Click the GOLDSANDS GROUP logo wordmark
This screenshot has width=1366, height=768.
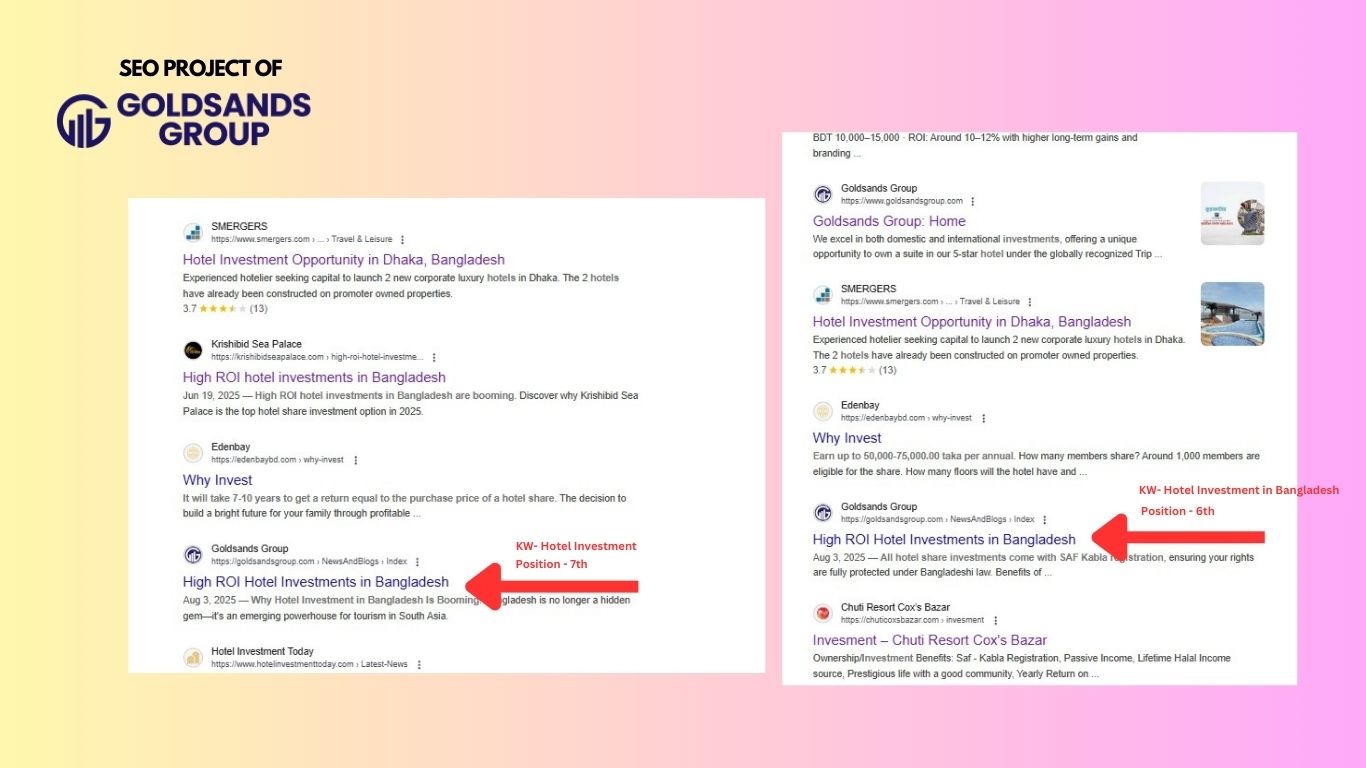214,120
